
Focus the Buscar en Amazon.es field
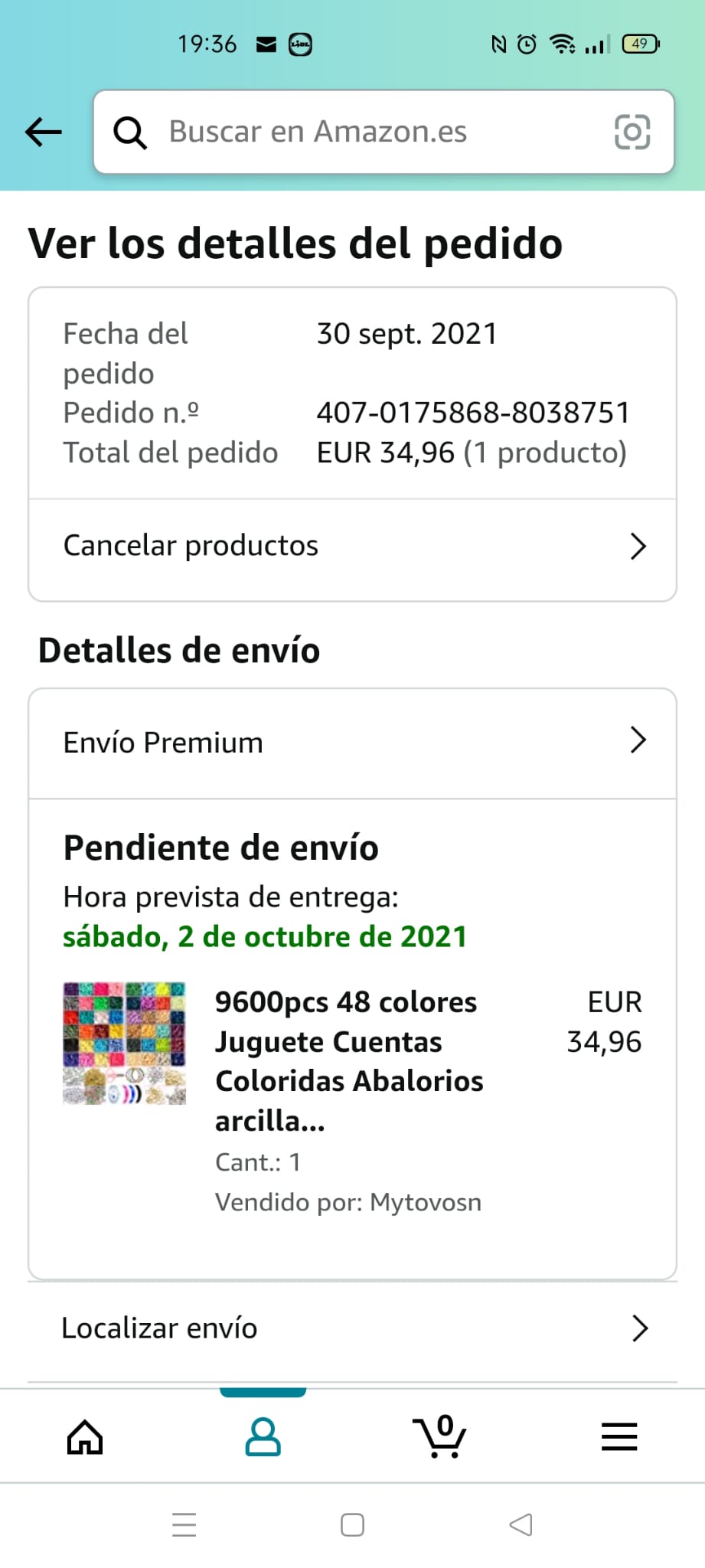(x=384, y=132)
